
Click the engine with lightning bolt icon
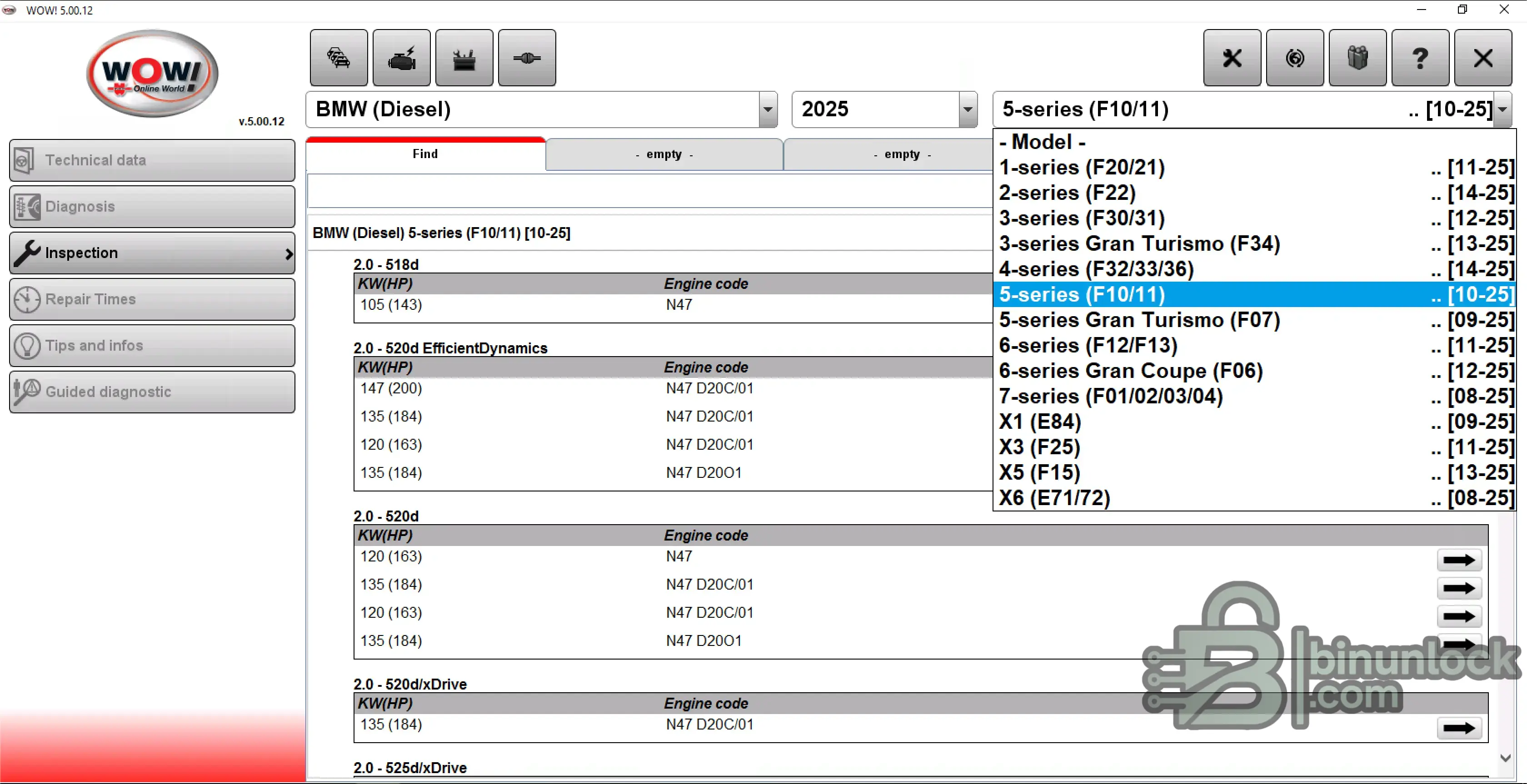(x=401, y=58)
